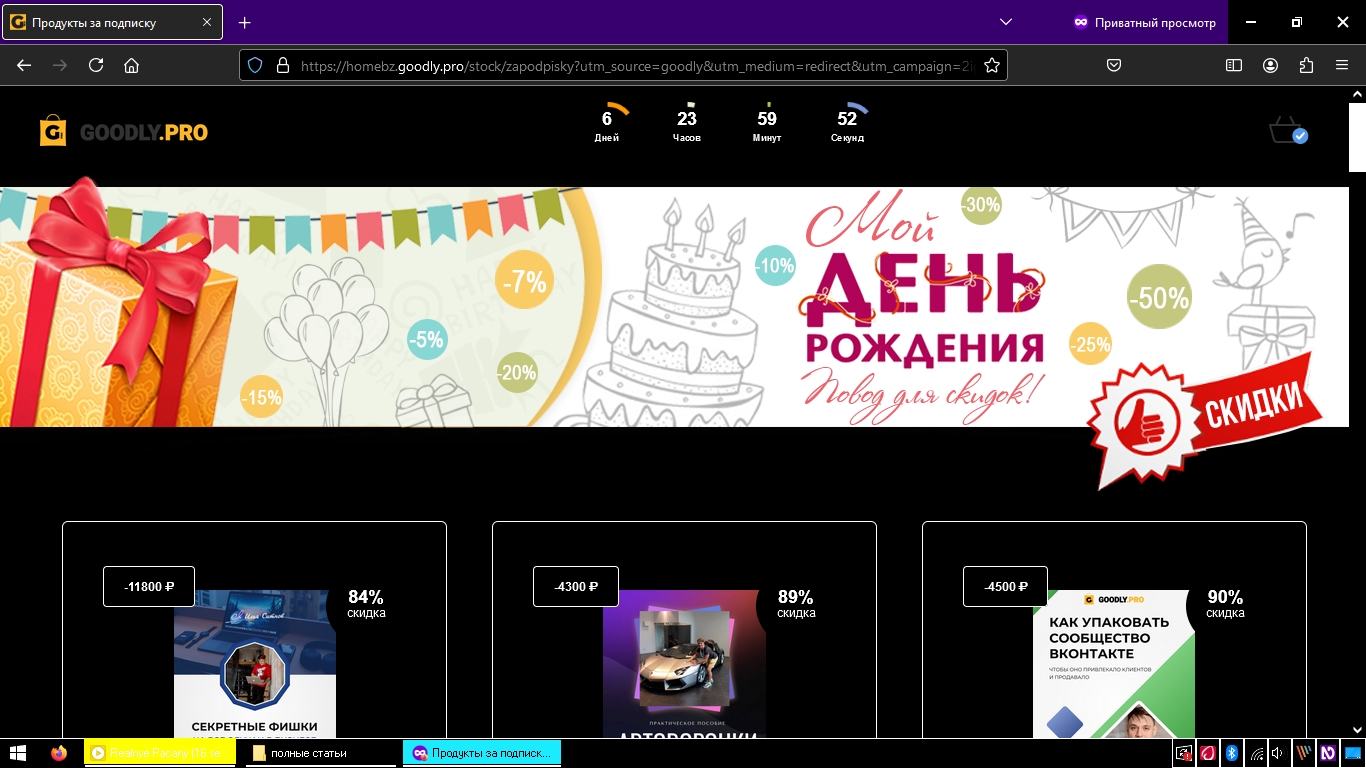Reload the current page
Viewport: 1366px width, 768px height.
click(x=96, y=65)
